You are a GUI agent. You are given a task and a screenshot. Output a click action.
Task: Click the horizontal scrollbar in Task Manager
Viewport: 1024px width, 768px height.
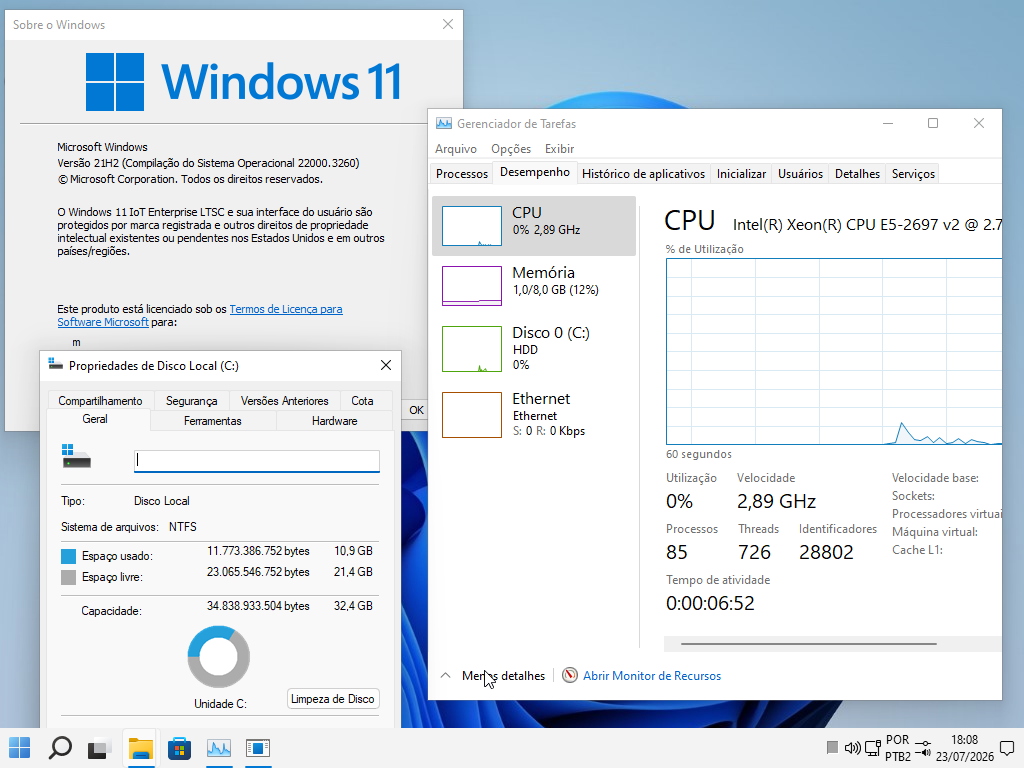[808, 644]
